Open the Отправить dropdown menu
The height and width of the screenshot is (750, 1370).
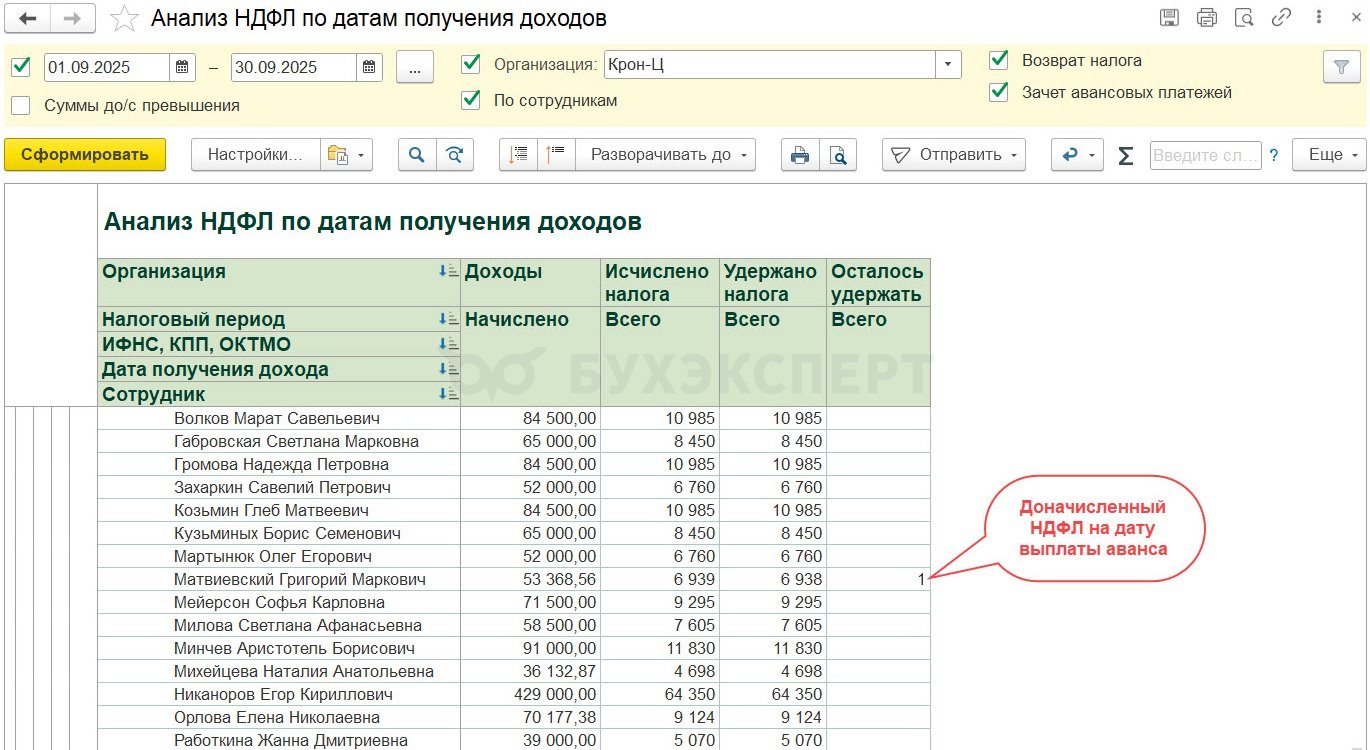click(953, 155)
